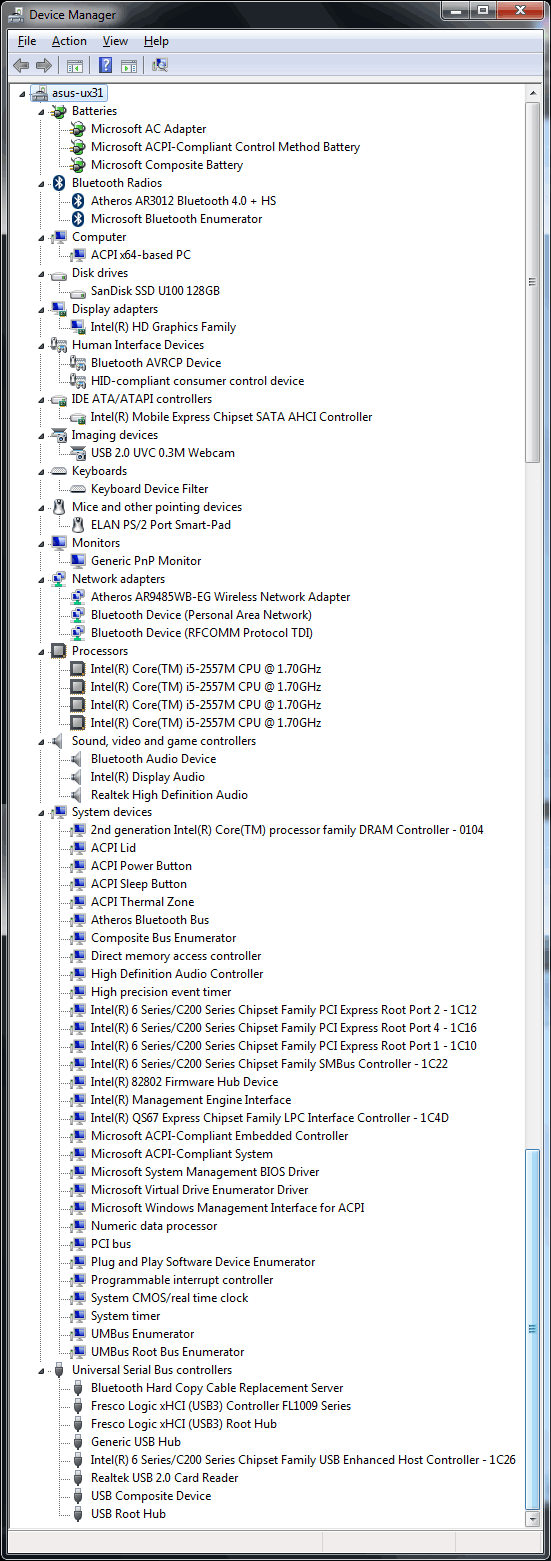The height and width of the screenshot is (1561, 551).
Task: Select Bluetooth AVRCP Device
Action: [156, 363]
